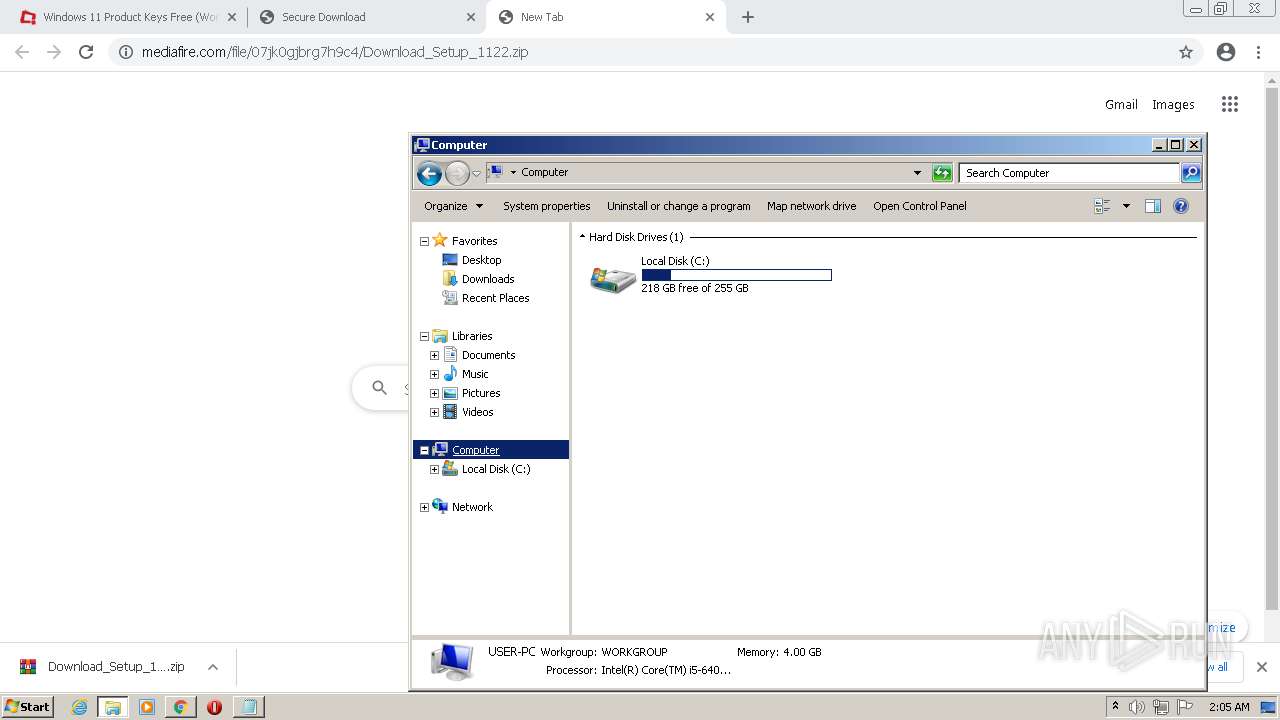Click the Music note library icon

click(x=450, y=374)
